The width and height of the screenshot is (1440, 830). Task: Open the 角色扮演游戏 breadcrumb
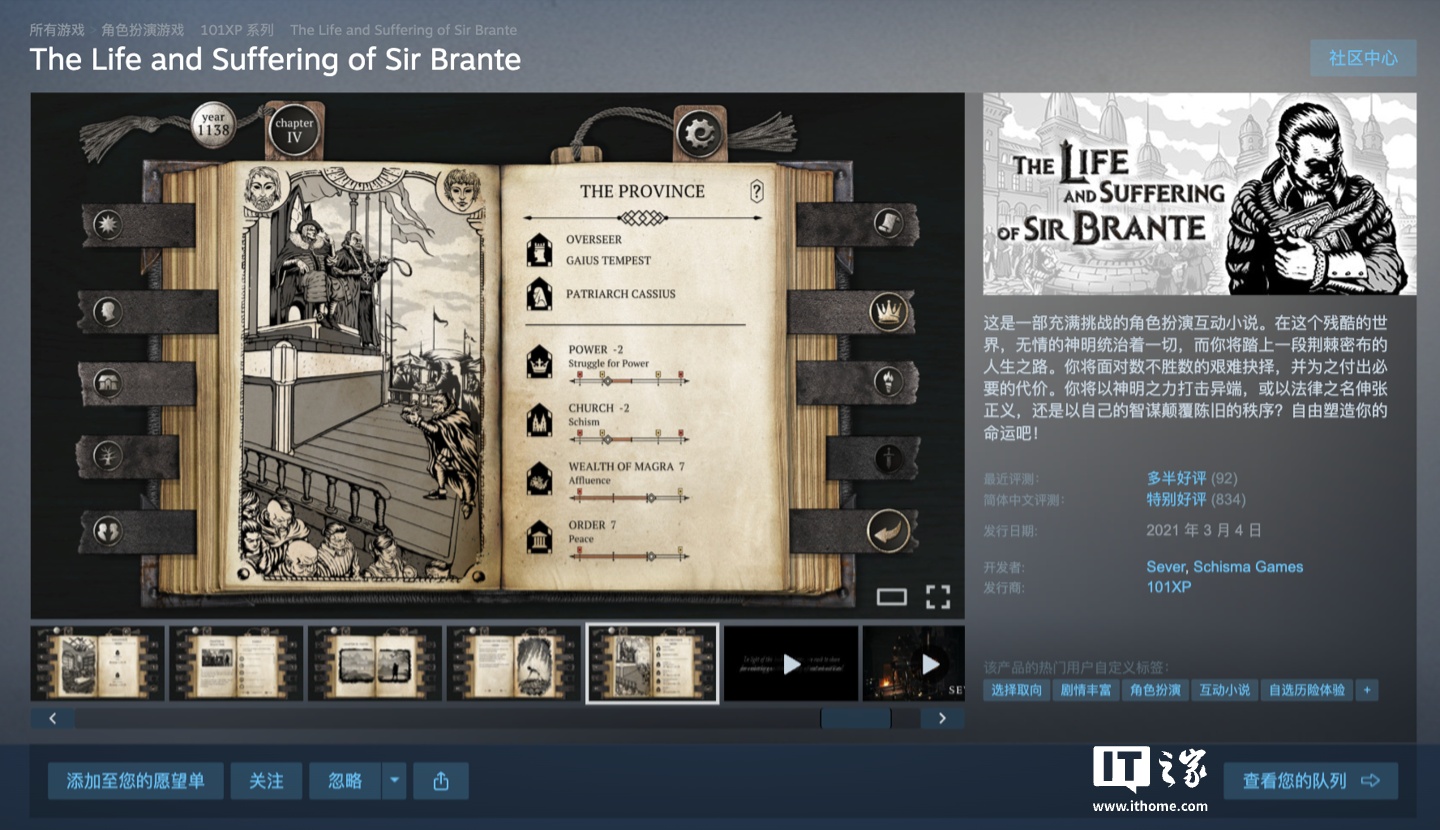[143, 30]
